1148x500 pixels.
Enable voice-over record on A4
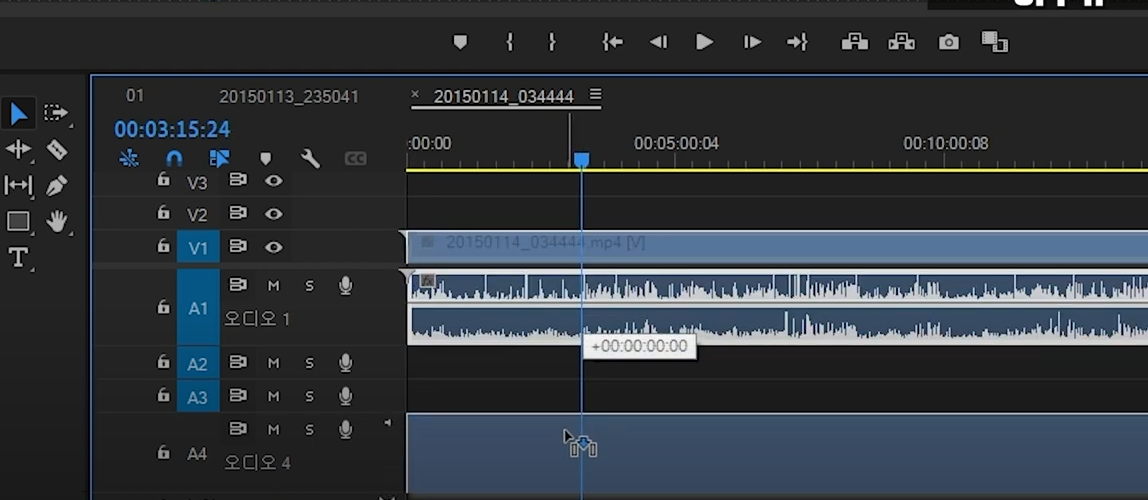(346, 429)
